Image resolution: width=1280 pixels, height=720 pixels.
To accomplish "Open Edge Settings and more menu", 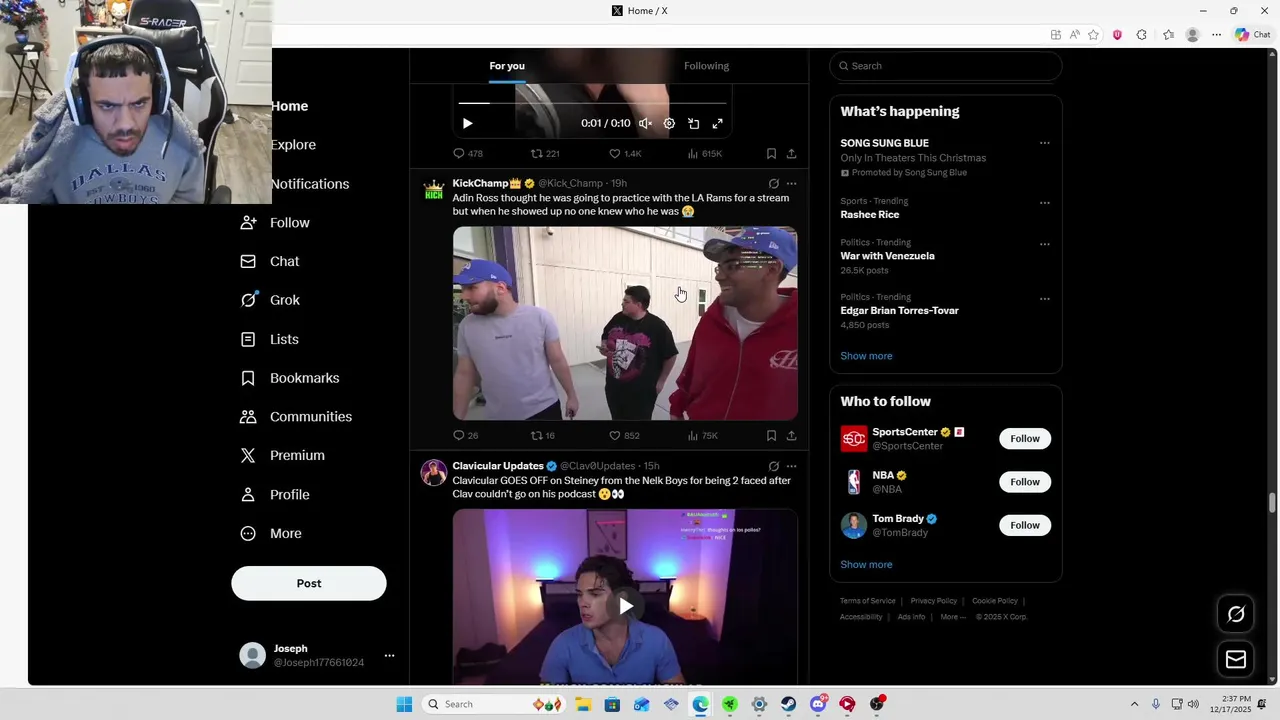I will [1216, 35].
